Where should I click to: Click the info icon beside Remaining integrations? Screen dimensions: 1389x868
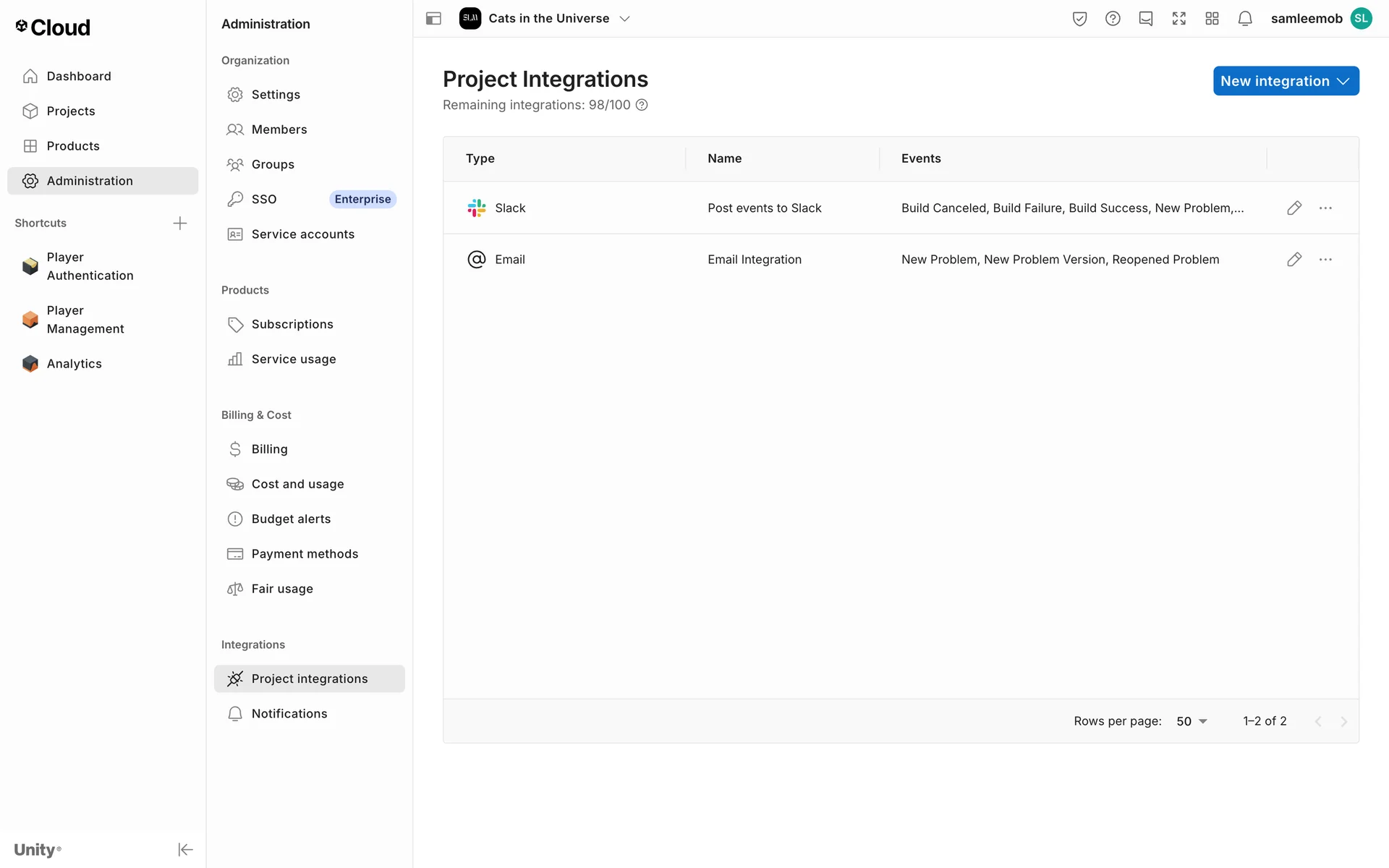point(642,105)
